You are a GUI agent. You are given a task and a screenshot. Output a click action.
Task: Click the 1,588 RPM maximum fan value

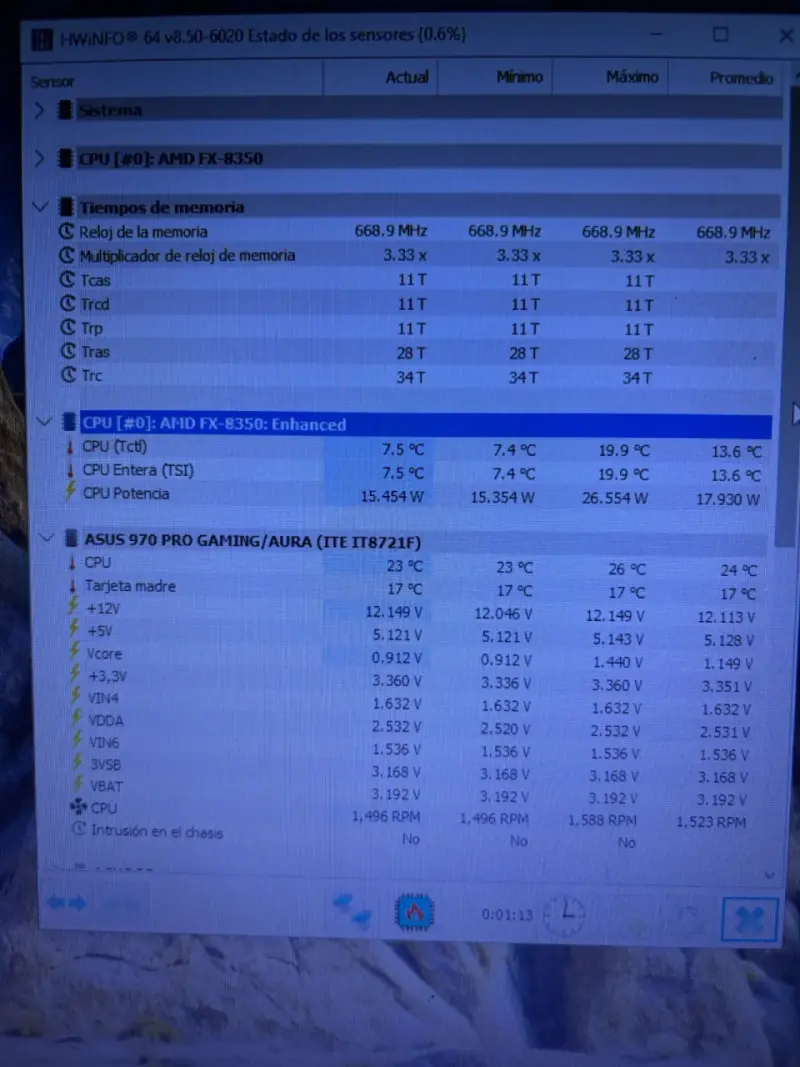(602, 820)
